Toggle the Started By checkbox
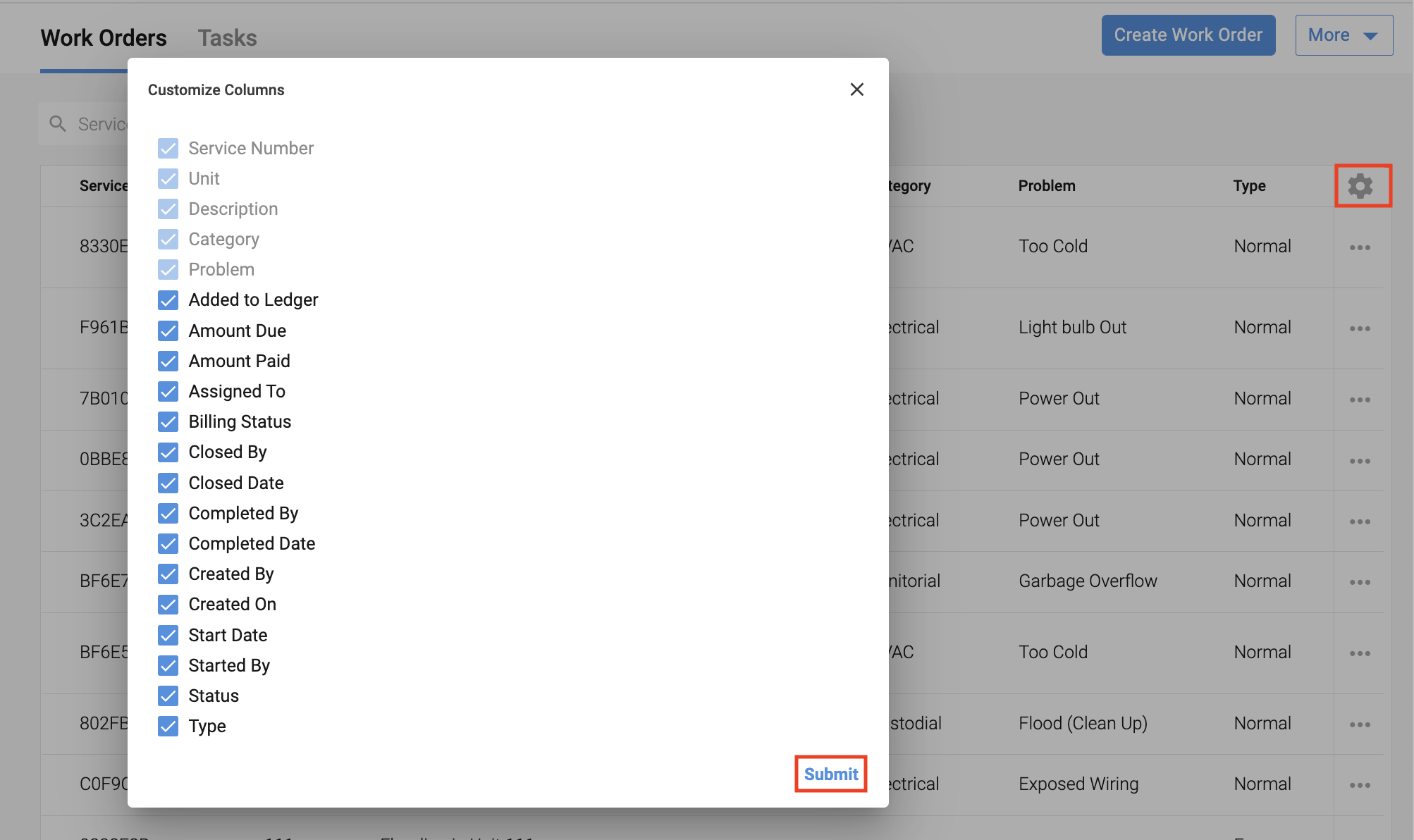 pos(168,666)
